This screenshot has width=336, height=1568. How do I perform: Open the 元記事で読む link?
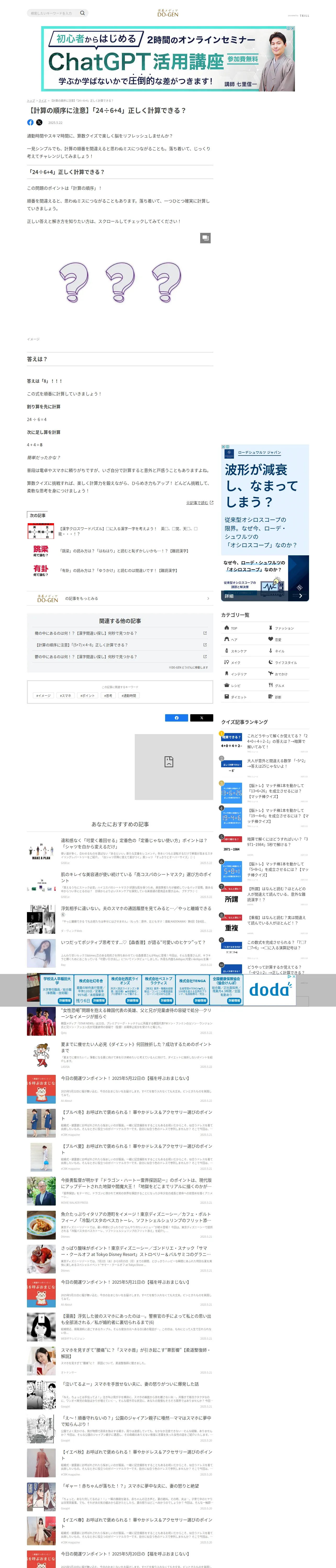199,503
